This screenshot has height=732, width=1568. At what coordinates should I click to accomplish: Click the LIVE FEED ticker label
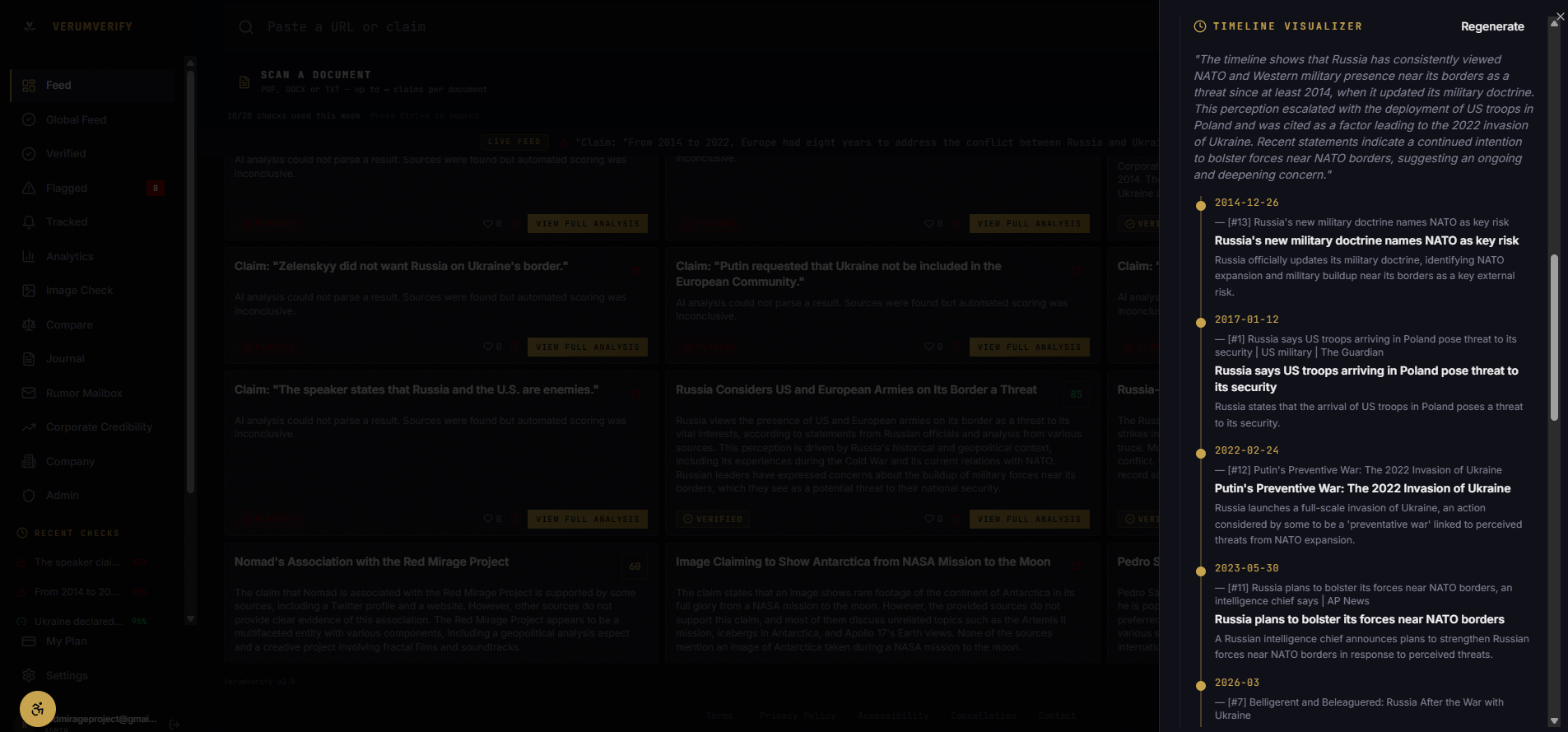[514, 142]
